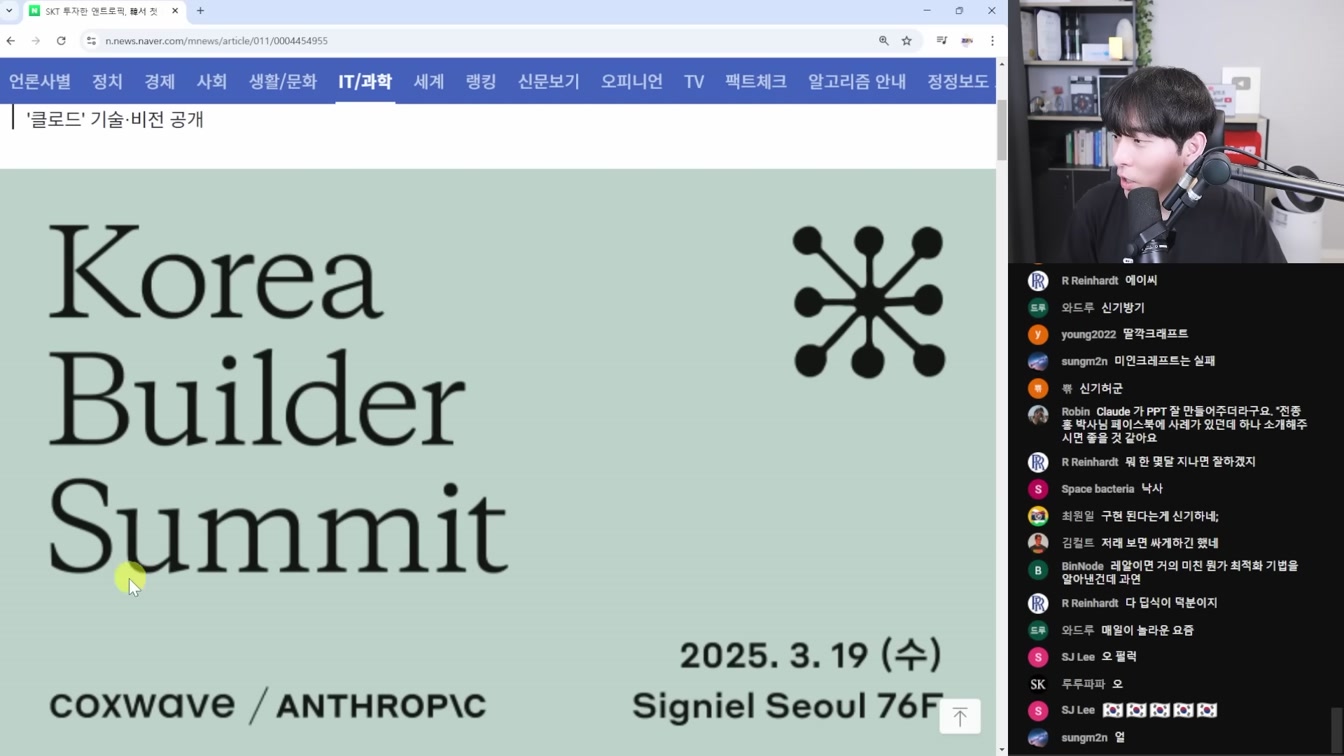Click the address bar URL
Viewport: 1344px width, 756px height.
click(216, 41)
